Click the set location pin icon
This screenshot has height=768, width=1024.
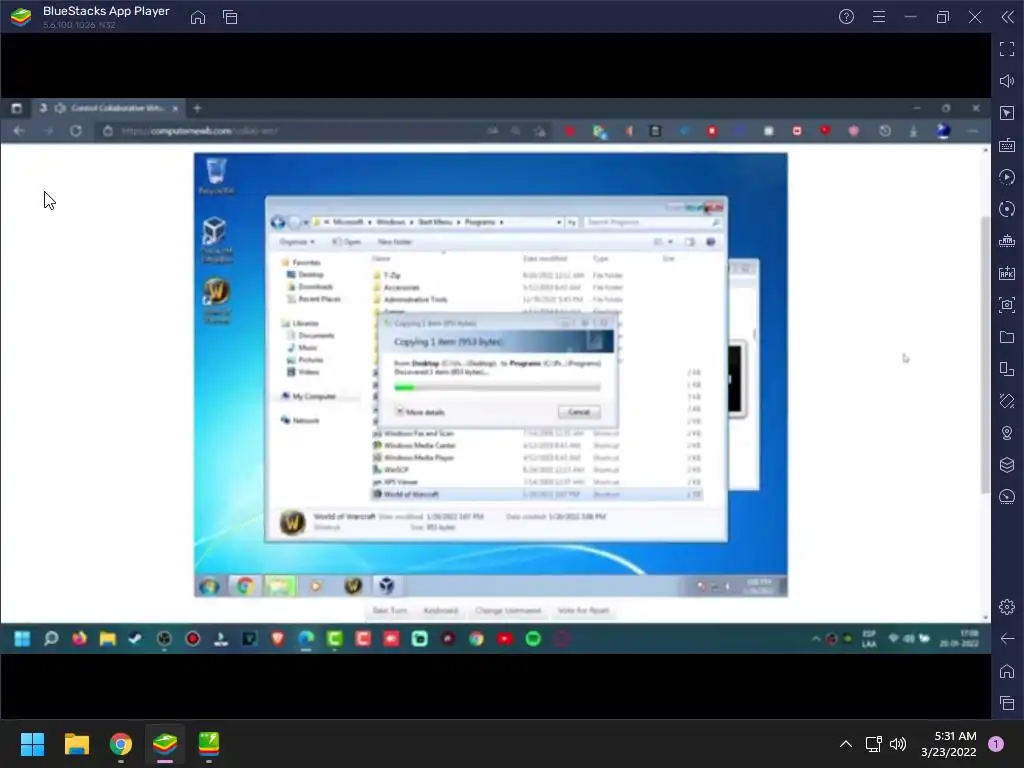(1007, 433)
